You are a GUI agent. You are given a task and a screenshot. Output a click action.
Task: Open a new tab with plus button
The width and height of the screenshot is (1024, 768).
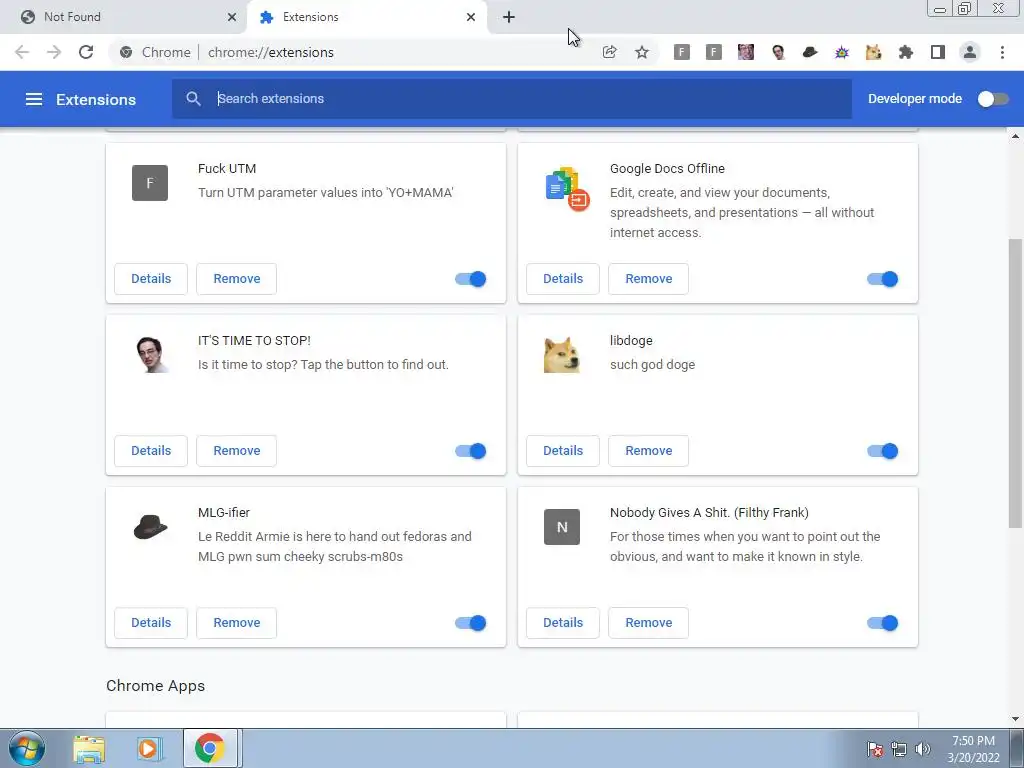[x=509, y=17]
